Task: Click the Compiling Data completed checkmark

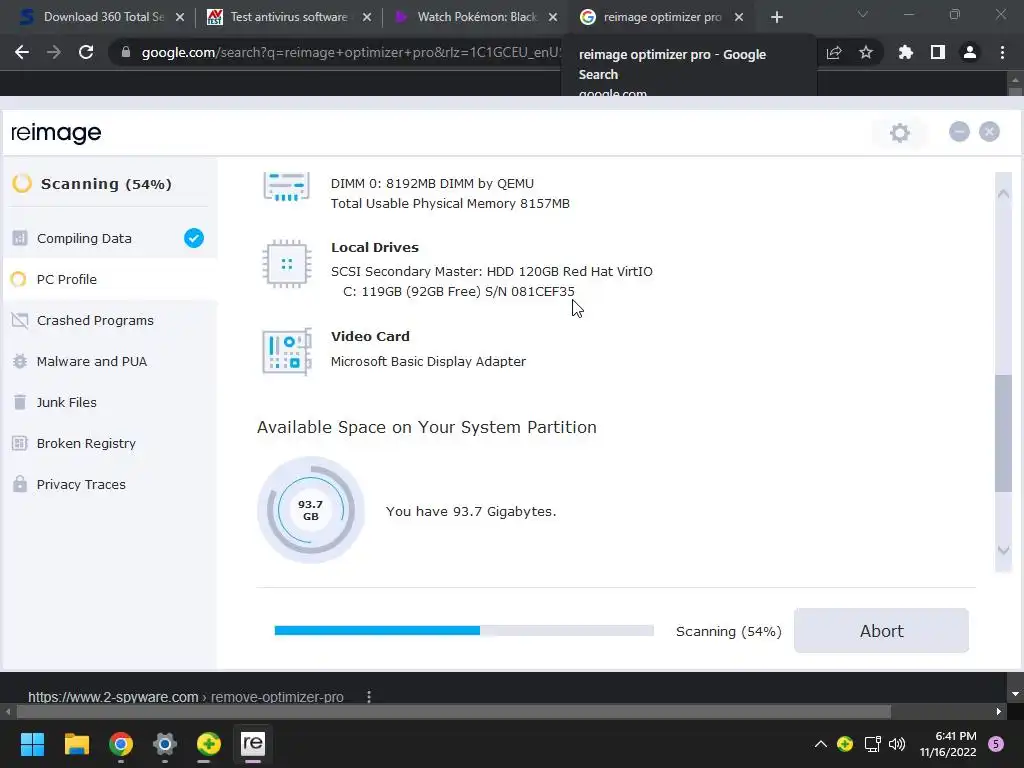Action: (194, 238)
